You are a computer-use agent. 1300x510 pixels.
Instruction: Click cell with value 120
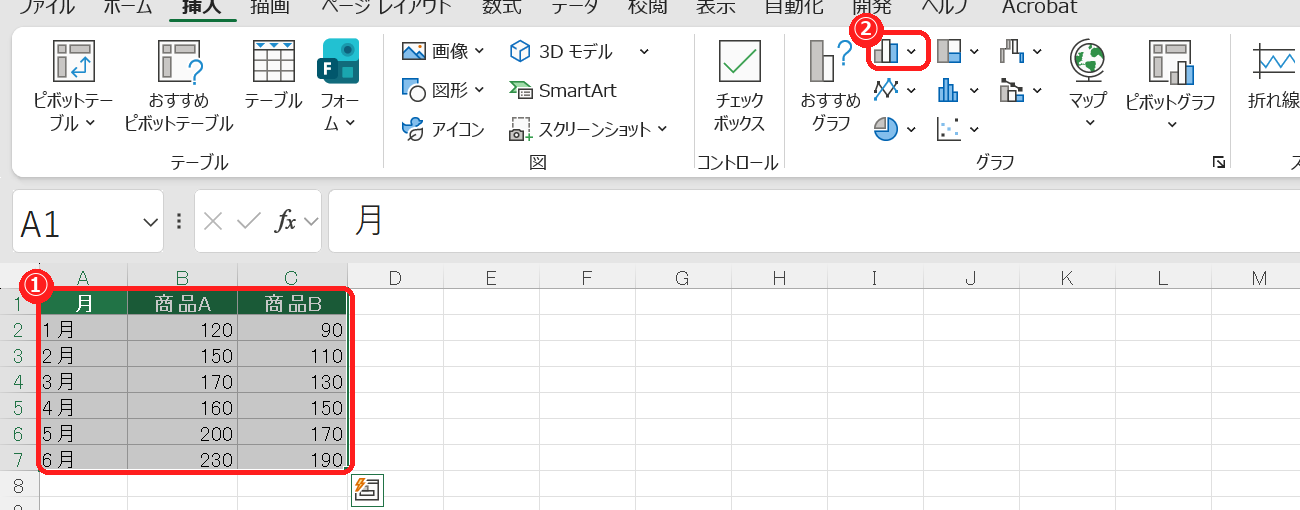pyautogui.click(x=183, y=329)
